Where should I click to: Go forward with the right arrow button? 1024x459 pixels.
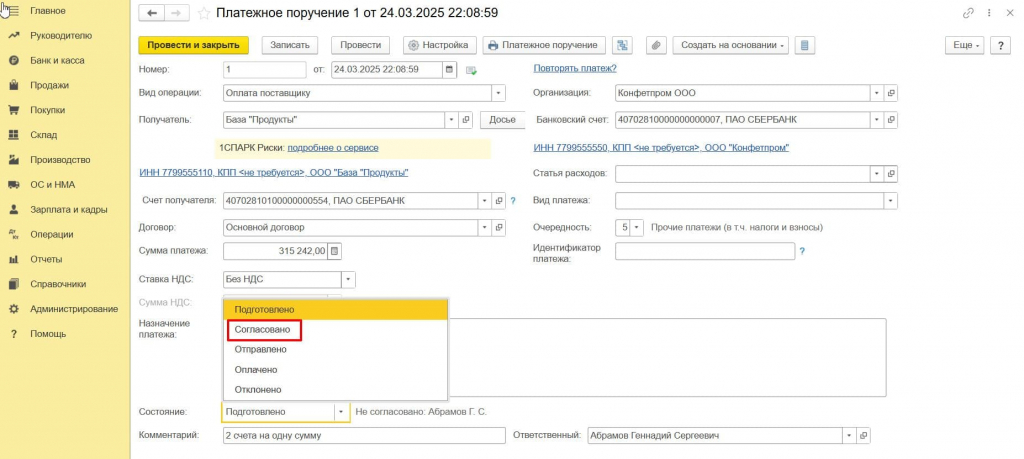point(175,13)
